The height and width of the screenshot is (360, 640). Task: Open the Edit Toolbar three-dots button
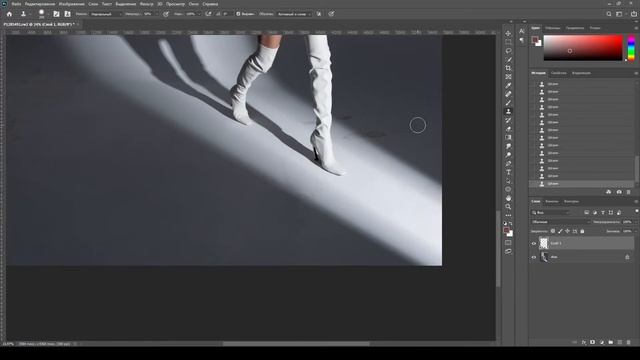508,215
